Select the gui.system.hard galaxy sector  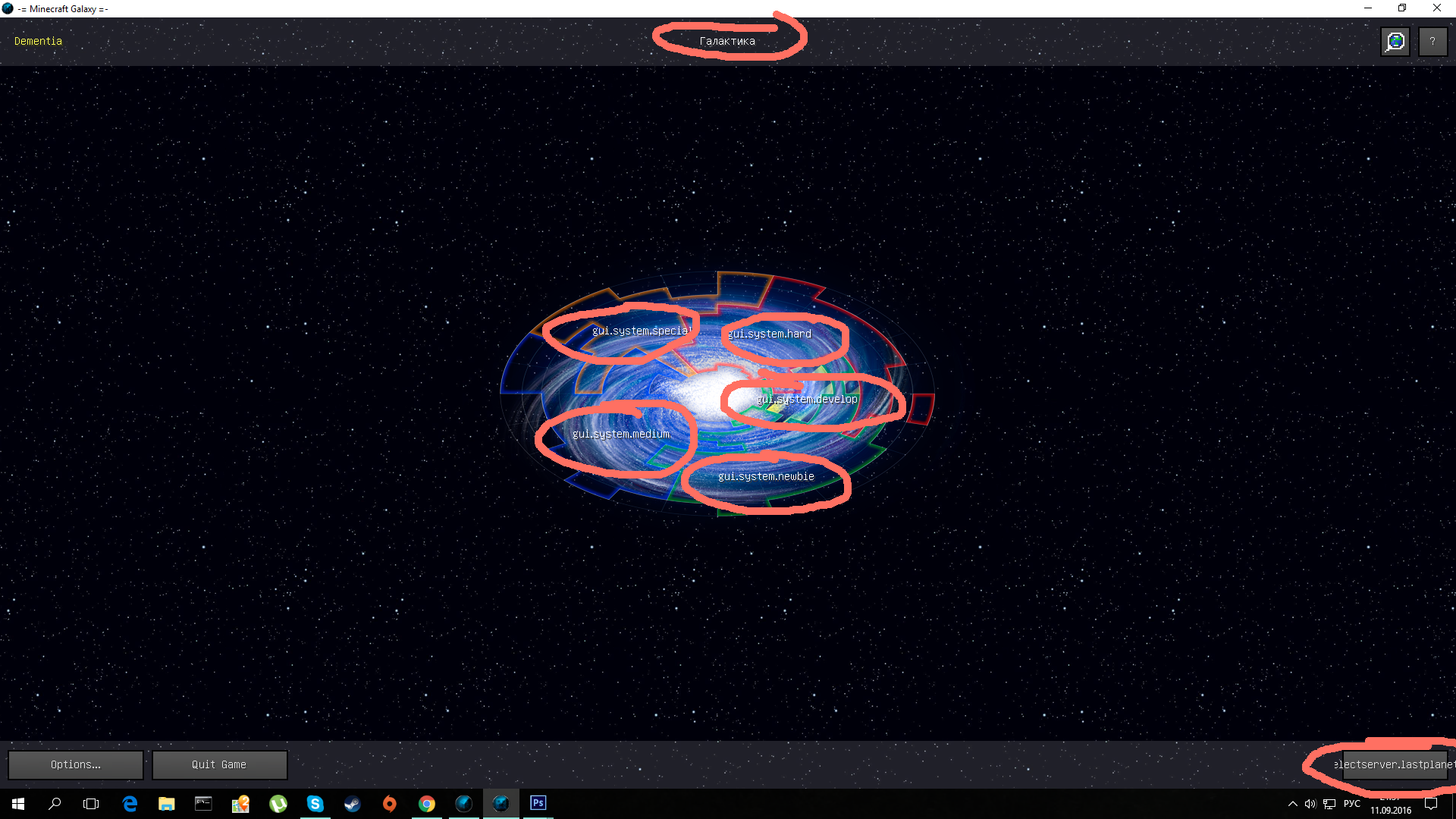[770, 334]
